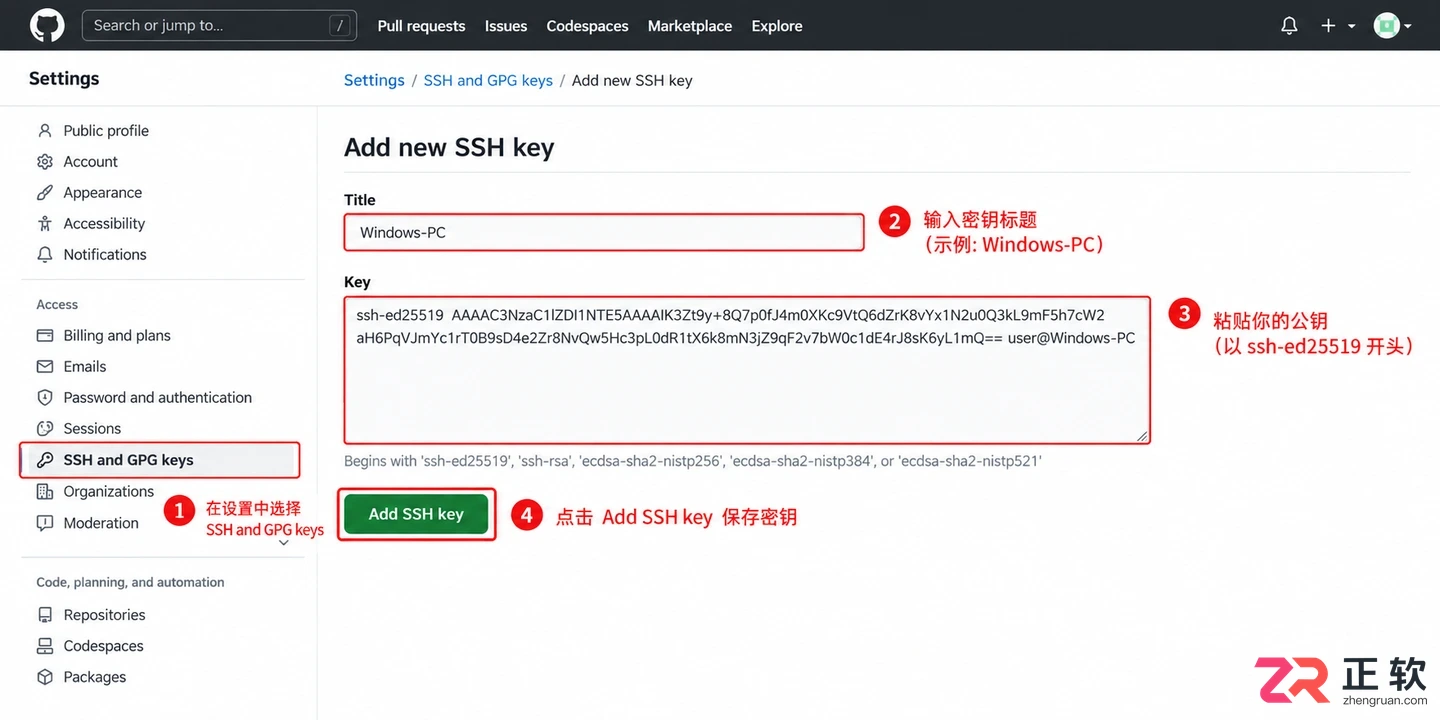
Task: Go to SSH and GPG keys breadcrumb
Action: coord(488,80)
